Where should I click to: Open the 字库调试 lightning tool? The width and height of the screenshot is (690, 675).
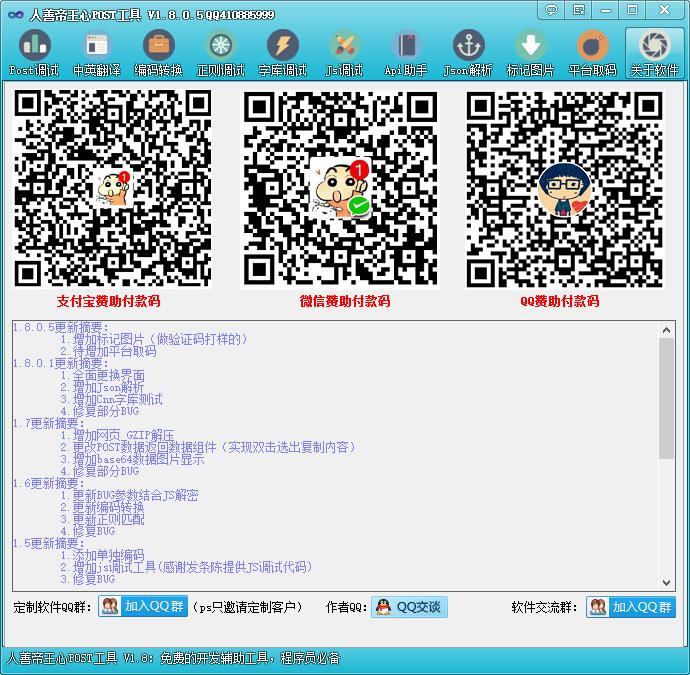pos(283,53)
